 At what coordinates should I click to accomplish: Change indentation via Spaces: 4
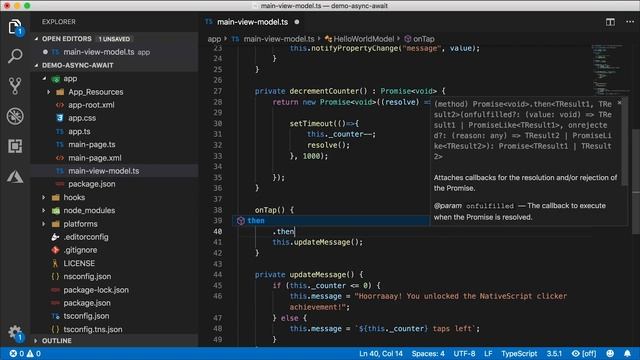click(428, 353)
